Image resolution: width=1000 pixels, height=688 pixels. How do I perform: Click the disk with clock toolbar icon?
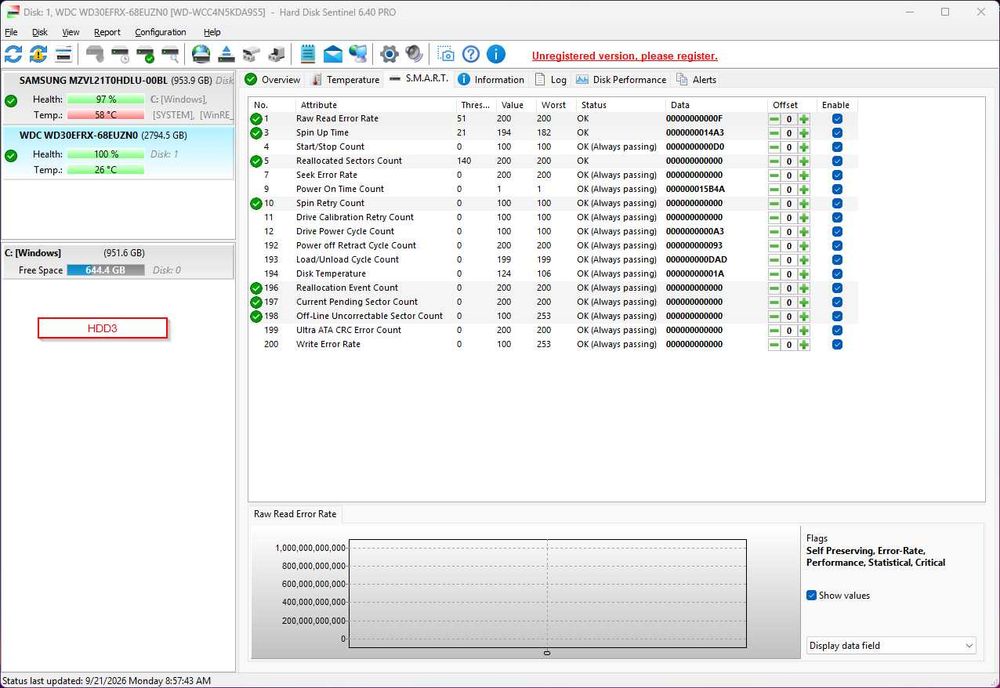point(120,54)
